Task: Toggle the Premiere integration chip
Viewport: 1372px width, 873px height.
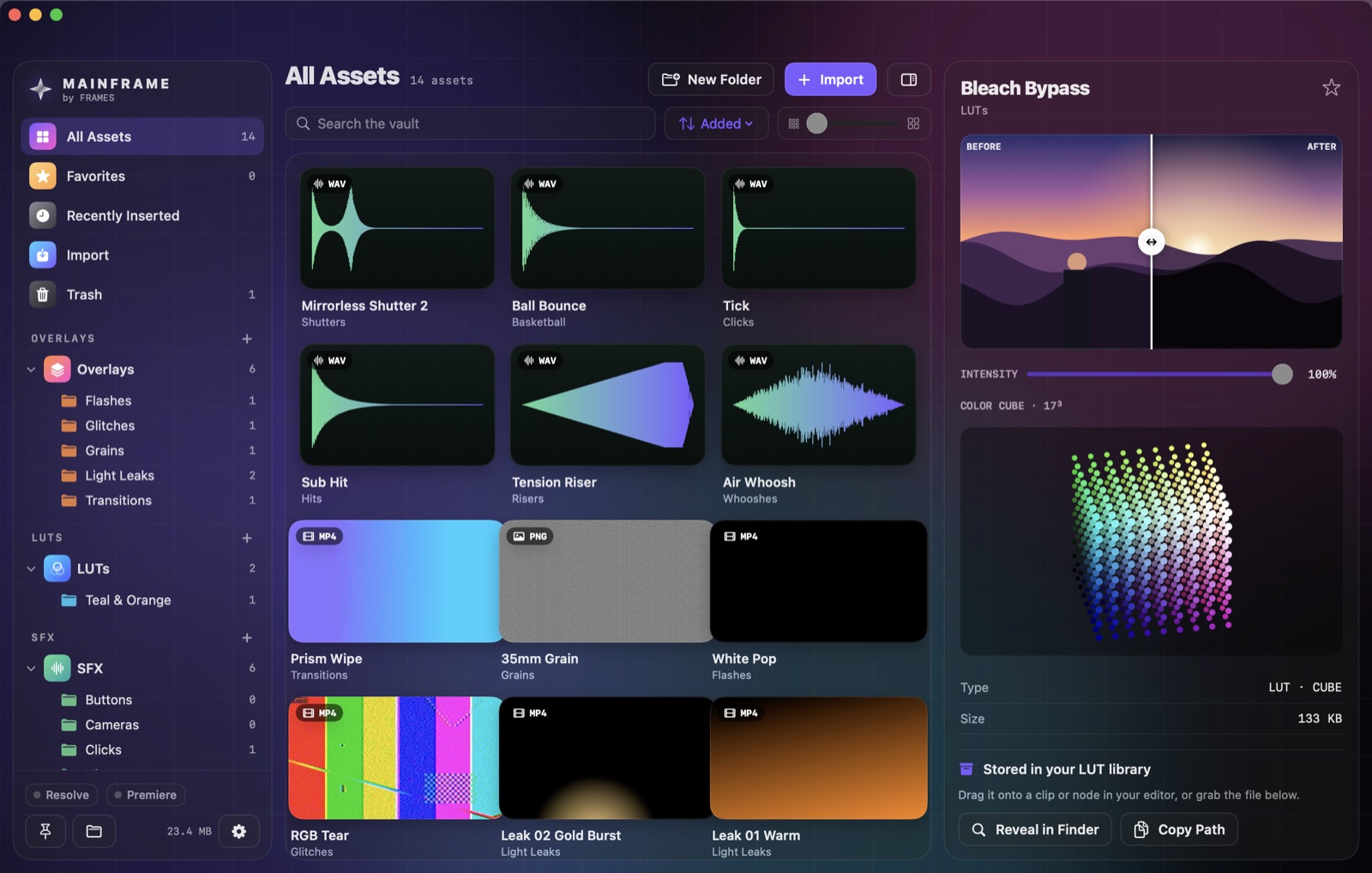Action: [x=146, y=795]
